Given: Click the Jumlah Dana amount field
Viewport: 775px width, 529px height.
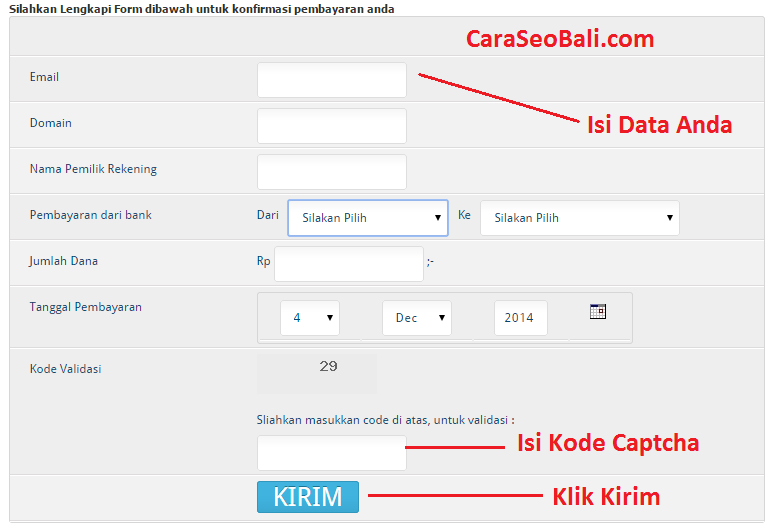Looking at the screenshot, I should (348, 264).
